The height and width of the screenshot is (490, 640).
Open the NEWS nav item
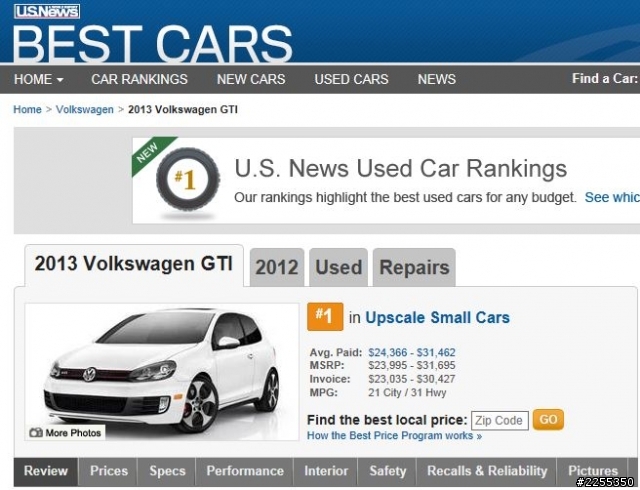click(437, 79)
